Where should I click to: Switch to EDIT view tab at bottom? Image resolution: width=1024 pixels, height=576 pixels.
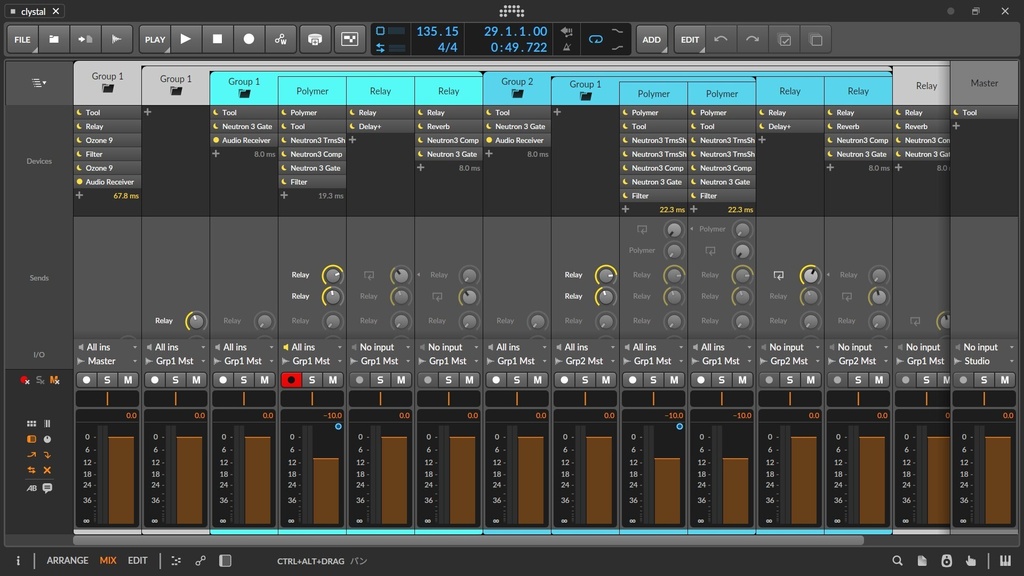click(x=137, y=560)
